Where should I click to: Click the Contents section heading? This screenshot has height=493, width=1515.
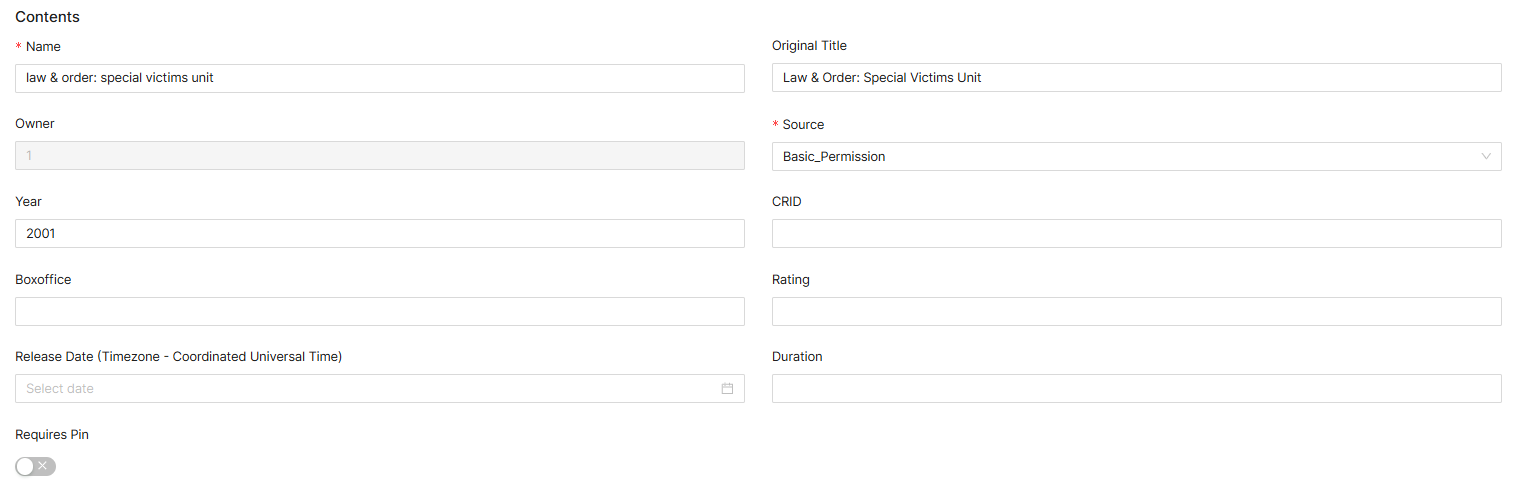(x=47, y=17)
